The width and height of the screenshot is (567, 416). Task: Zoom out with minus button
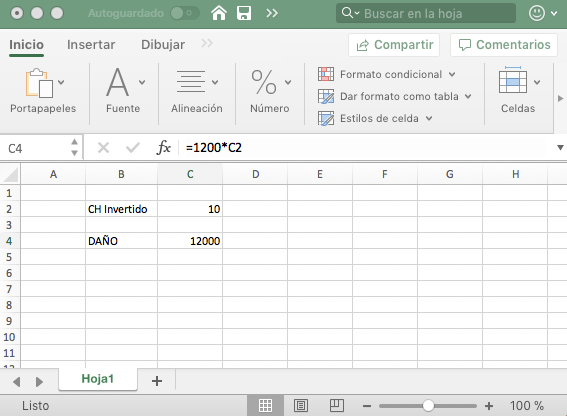[367, 406]
